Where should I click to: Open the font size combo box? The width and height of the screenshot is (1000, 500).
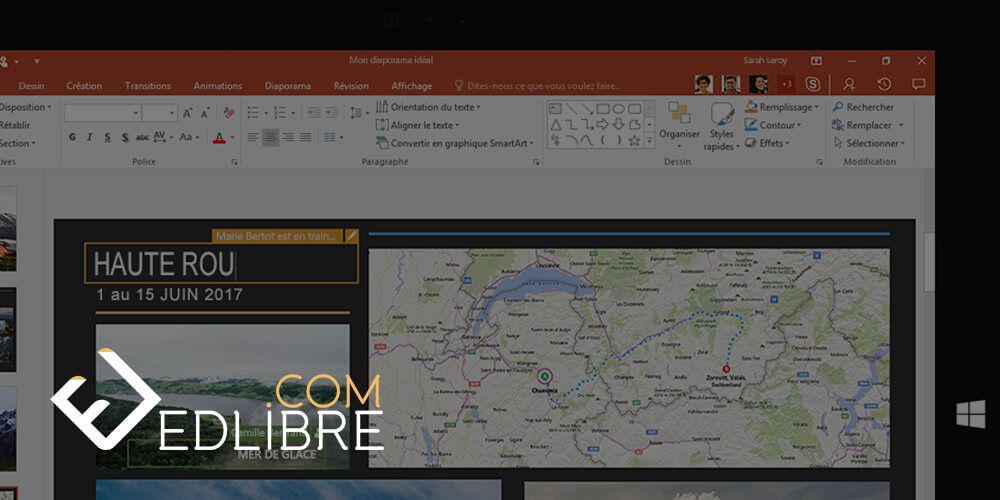click(x=159, y=114)
